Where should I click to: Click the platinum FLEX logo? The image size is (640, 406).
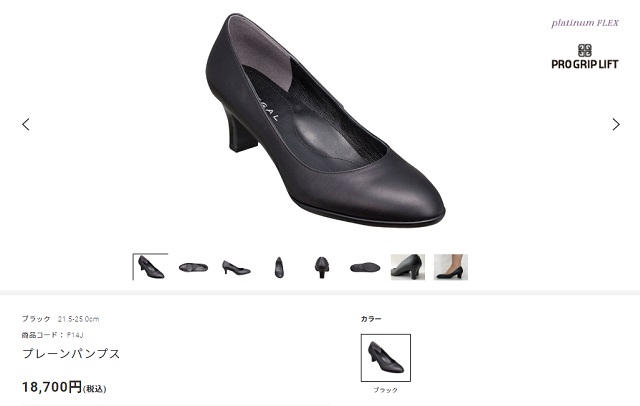coord(585,23)
